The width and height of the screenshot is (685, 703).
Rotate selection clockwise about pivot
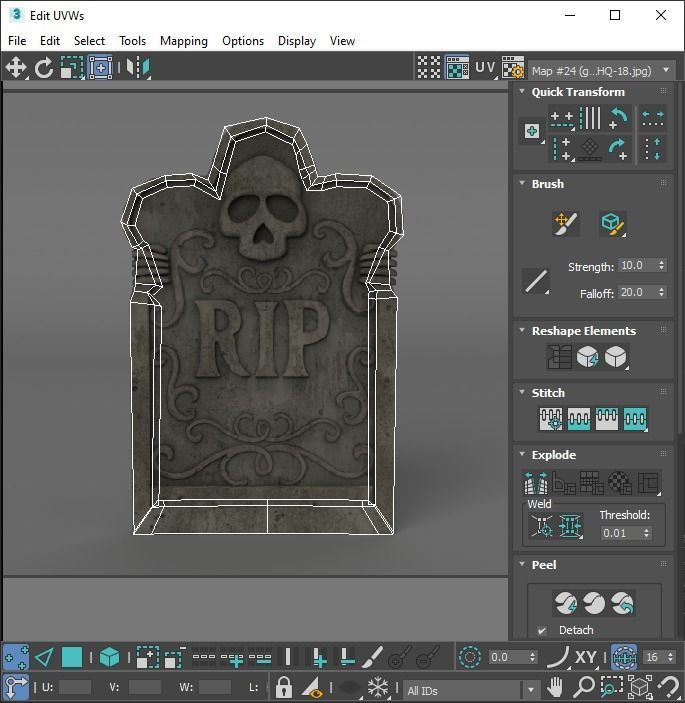click(618, 149)
